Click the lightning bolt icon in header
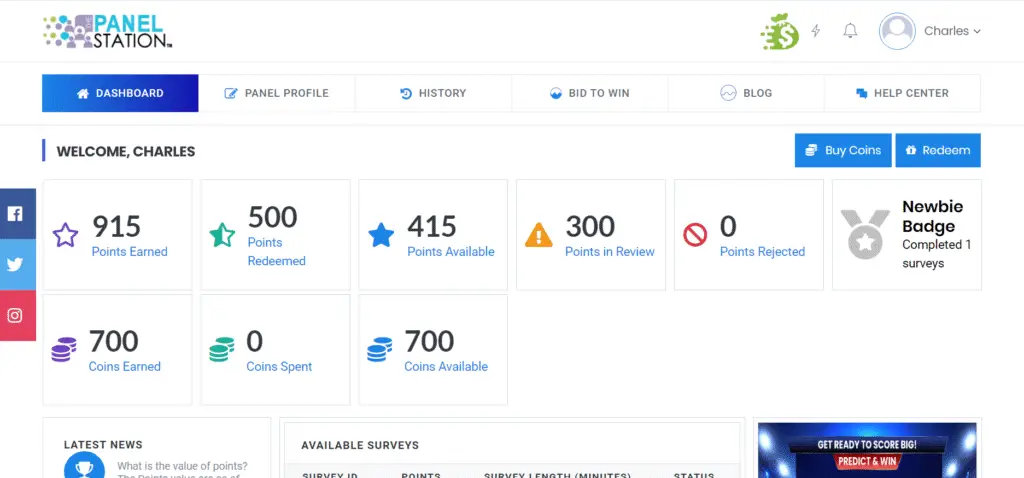 816,31
